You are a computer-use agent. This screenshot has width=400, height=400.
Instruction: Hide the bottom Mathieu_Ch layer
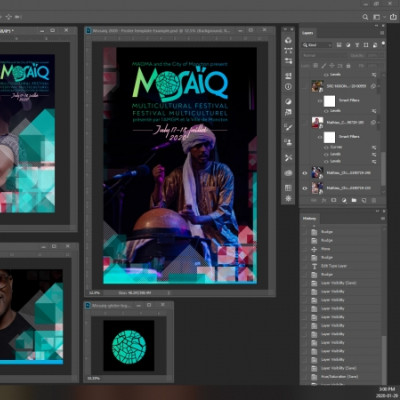(x=305, y=188)
